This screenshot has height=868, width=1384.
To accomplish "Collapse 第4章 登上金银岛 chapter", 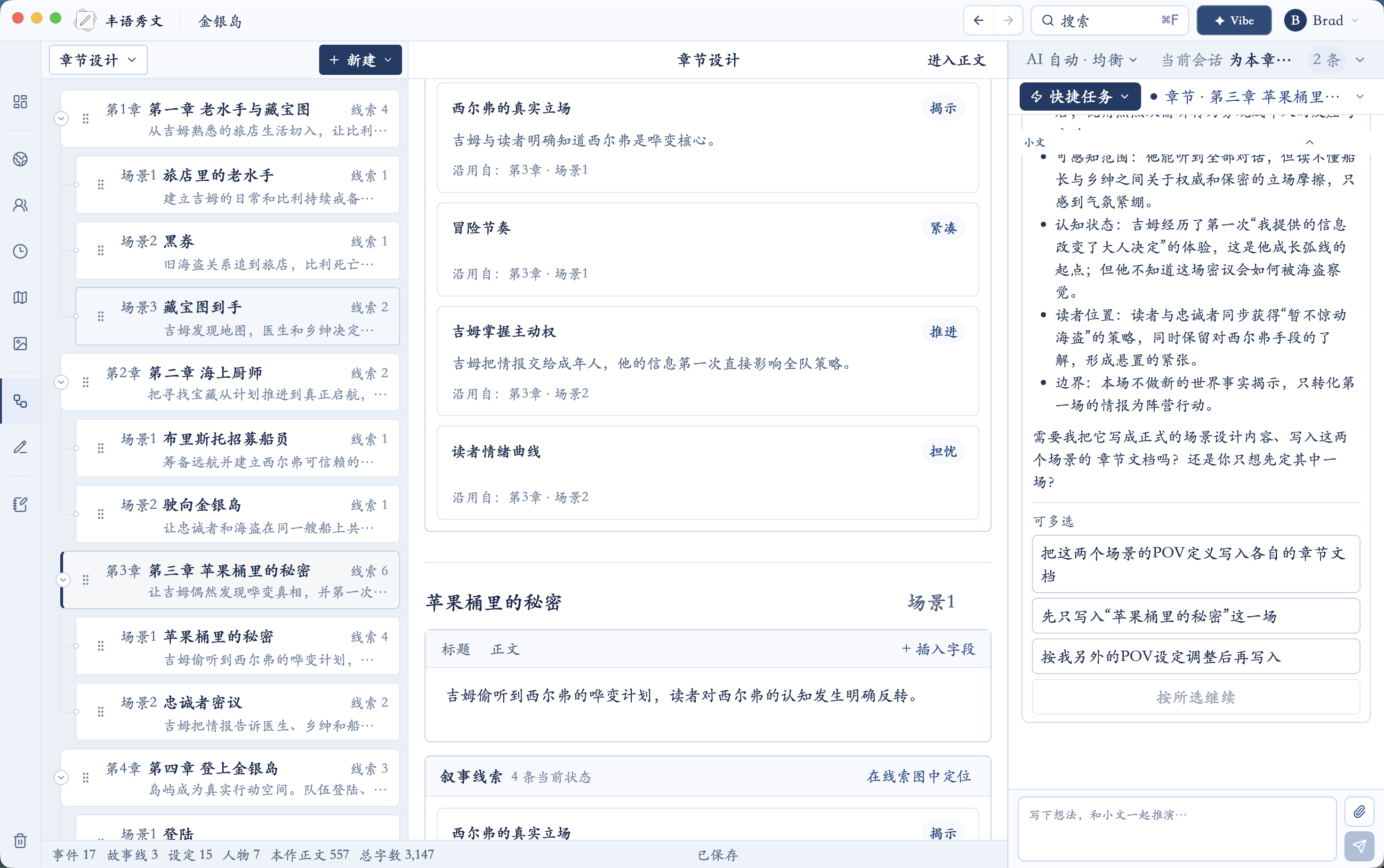I will (x=61, y=777).
